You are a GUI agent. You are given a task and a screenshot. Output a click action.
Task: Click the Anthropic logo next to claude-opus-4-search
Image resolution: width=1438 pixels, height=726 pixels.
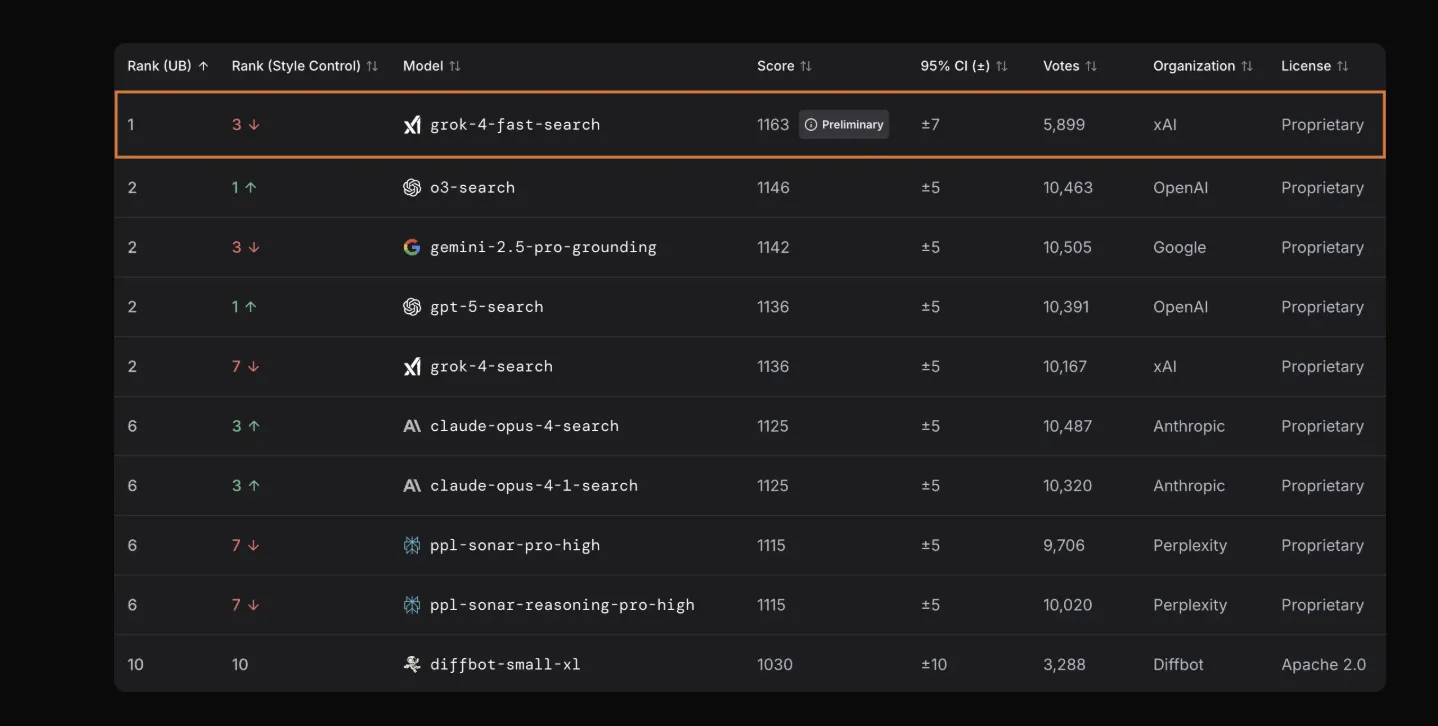[411, 426]
